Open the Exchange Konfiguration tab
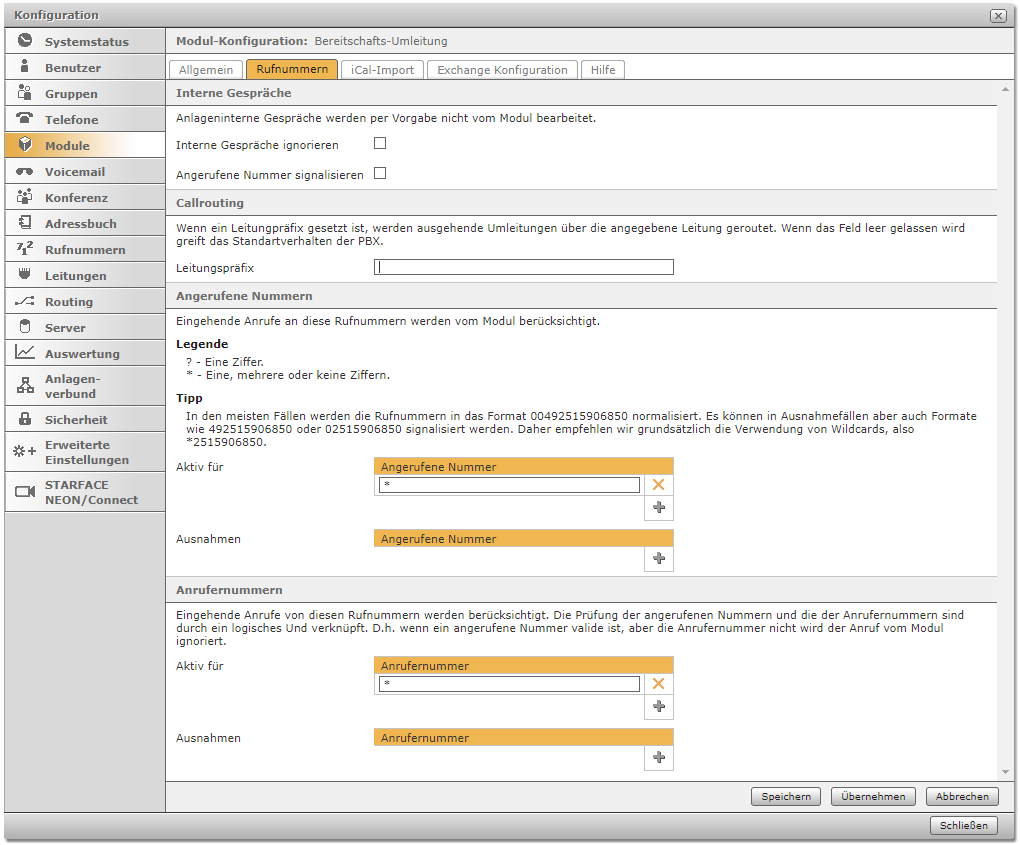Screen dimensions: 1020x845 click(x=502, y=70)
